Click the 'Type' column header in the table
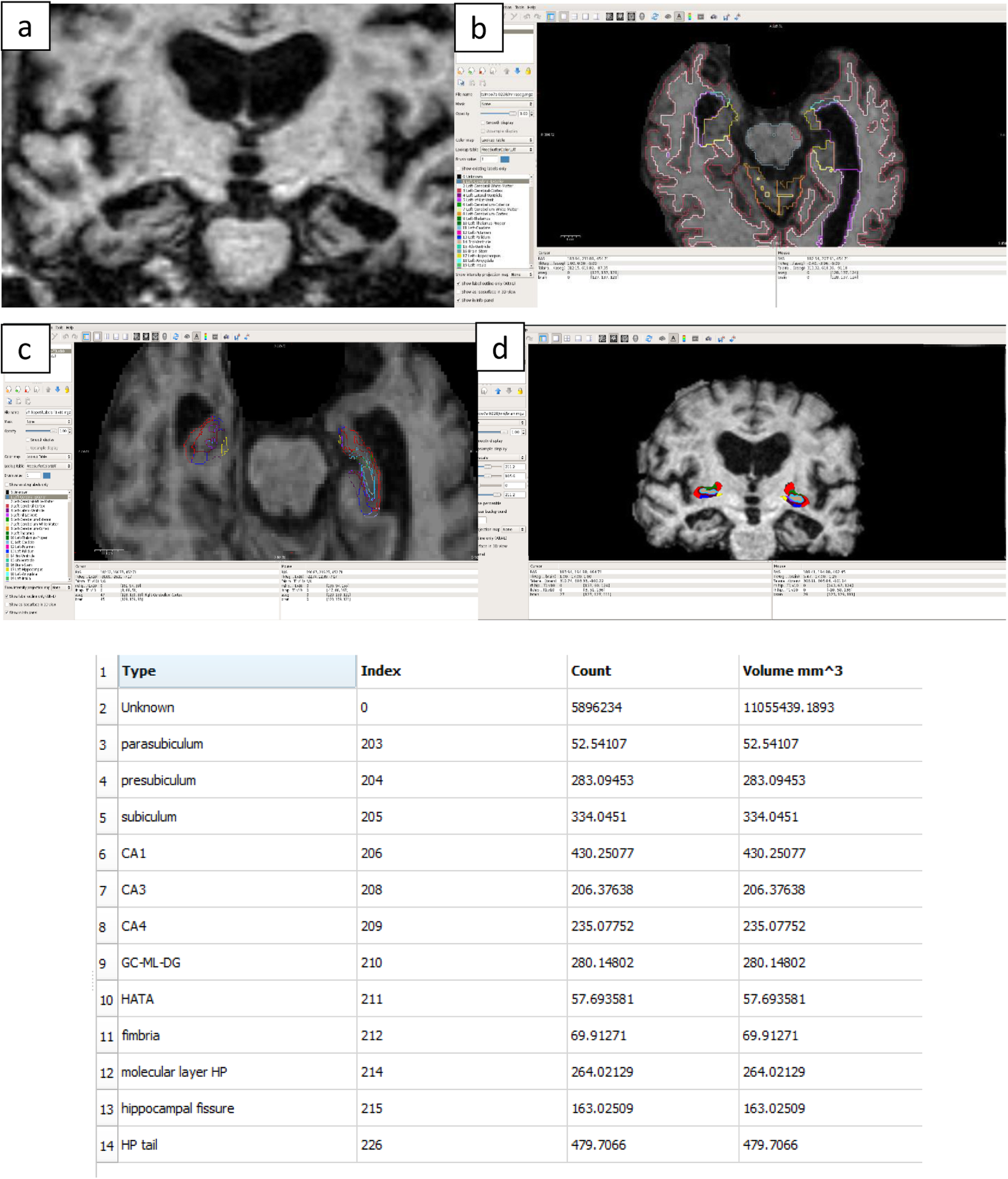Image resolution: width=1008 pixels, height=1179 pixels. tap(237, 671)
